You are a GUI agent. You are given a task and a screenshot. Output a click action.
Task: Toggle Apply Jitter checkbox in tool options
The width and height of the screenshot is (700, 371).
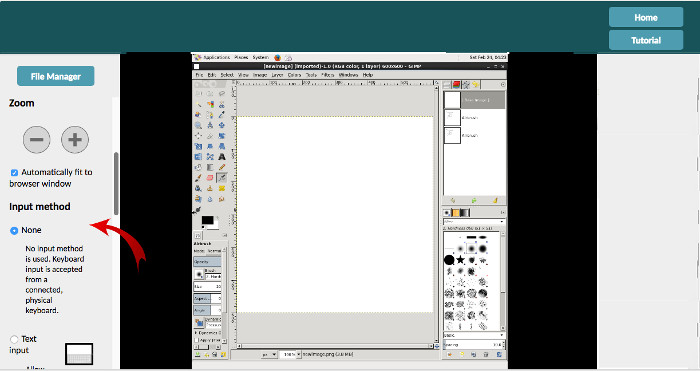pyautogui.click(x=196, y=340)
